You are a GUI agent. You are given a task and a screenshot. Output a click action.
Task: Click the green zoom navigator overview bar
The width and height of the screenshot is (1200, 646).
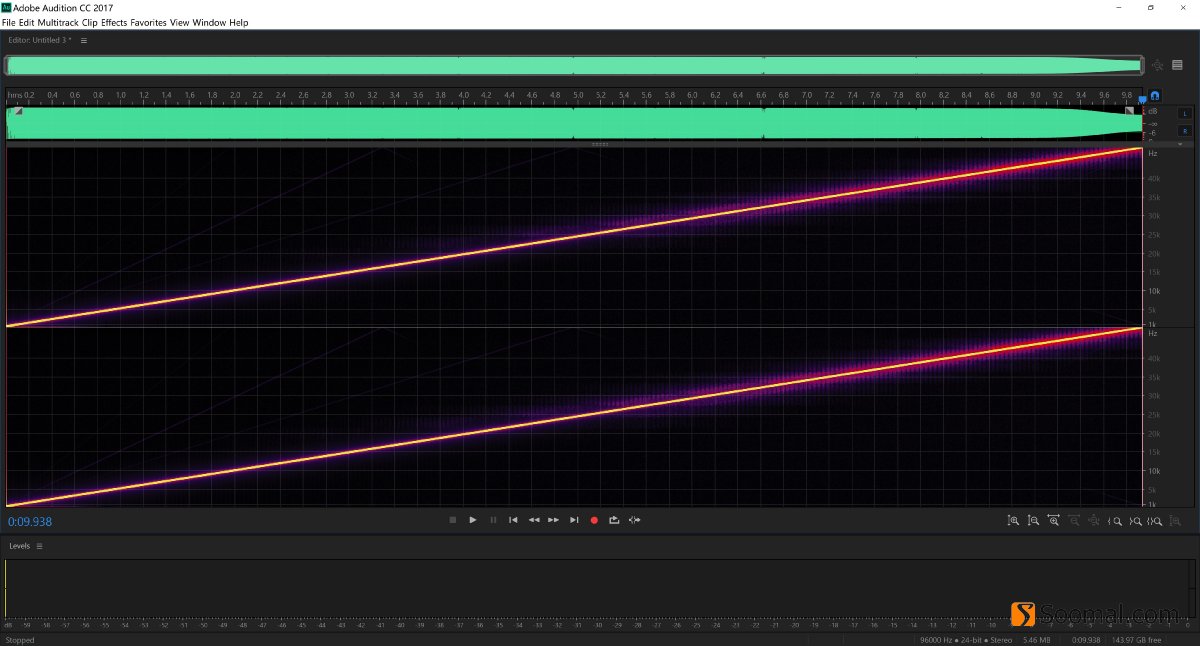click(573, 66)
